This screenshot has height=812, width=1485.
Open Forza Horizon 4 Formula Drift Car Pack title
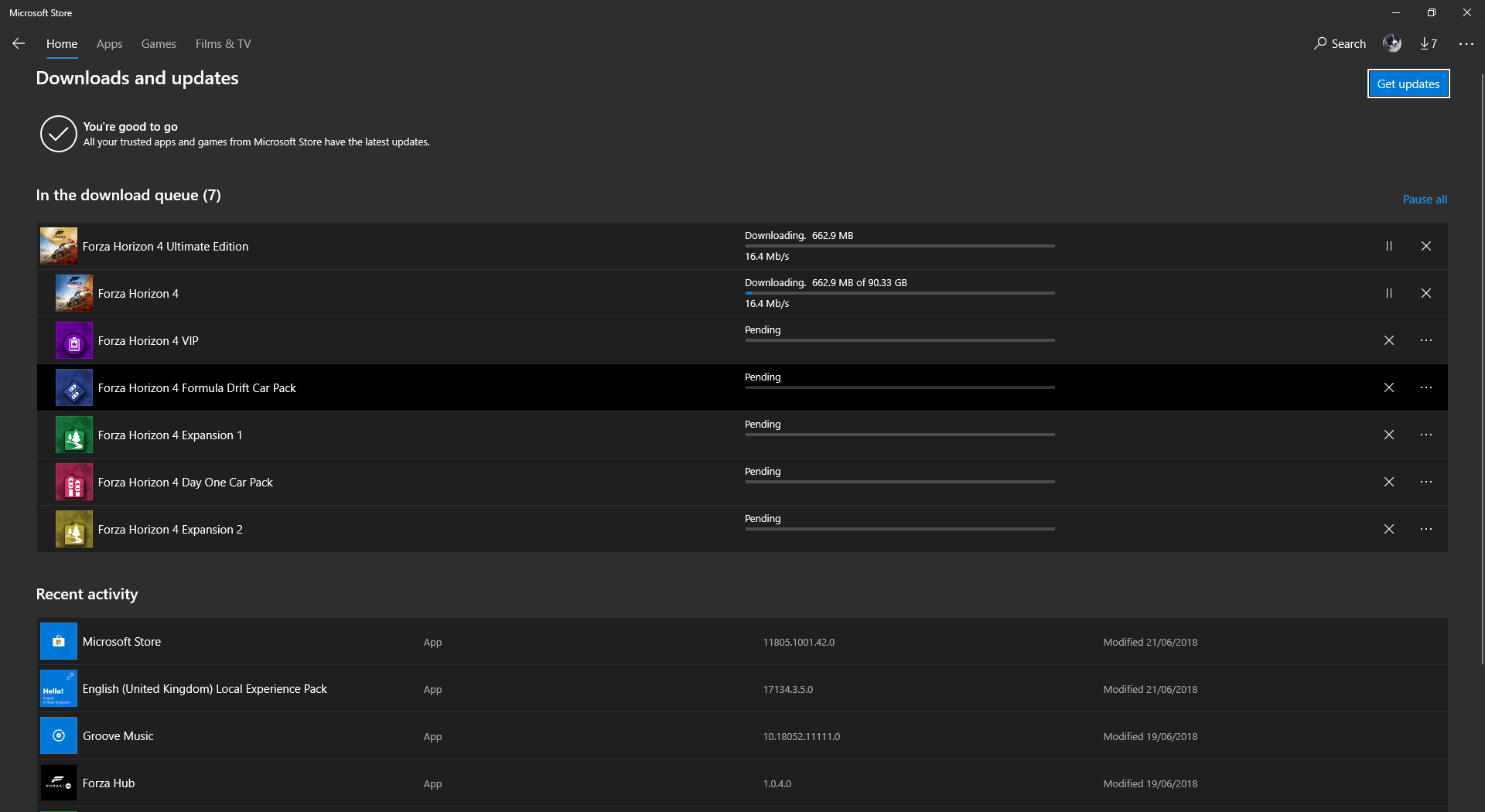pos(197,387)
